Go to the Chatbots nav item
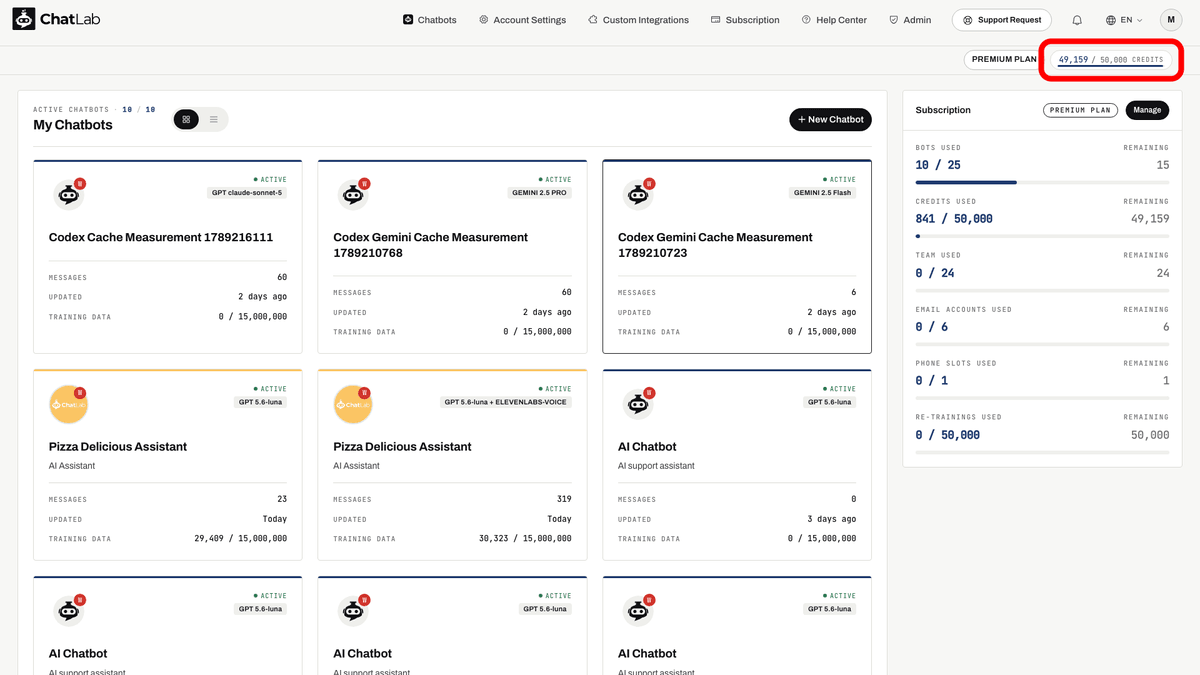Screen dimensions: 1200x675 [x=430, y=20]
